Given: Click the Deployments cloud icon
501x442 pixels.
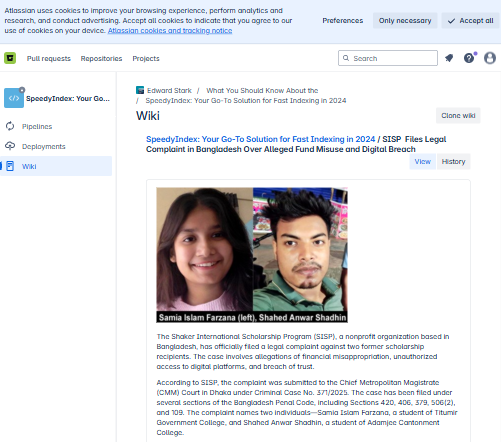Looking at the screenshot, I should [10, 146].
